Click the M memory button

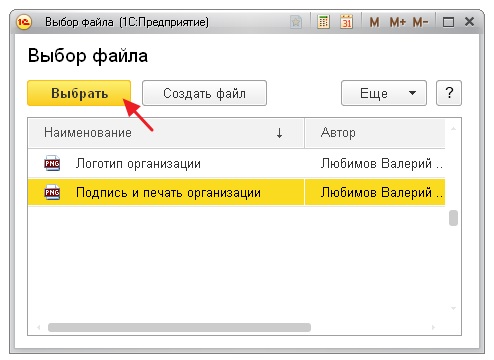[374, 22]
